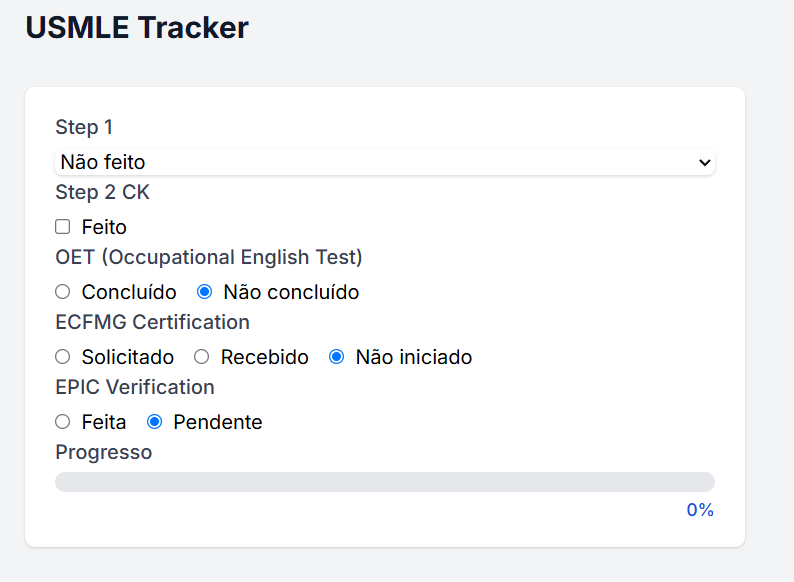Image resolution: width=794 pixels, height=582 pixels.
Task: Select the Não concluído radio option
Action: click(x=205, y=292)
